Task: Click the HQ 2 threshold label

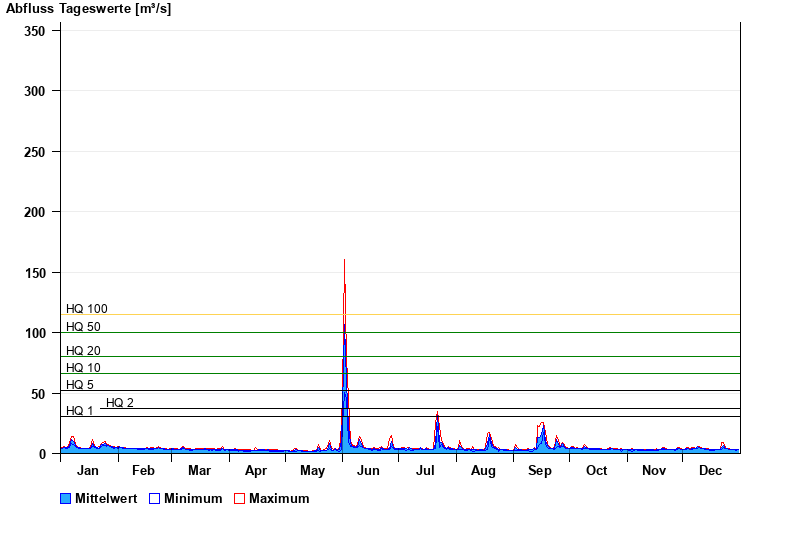Action: click(x=120, y=403)
